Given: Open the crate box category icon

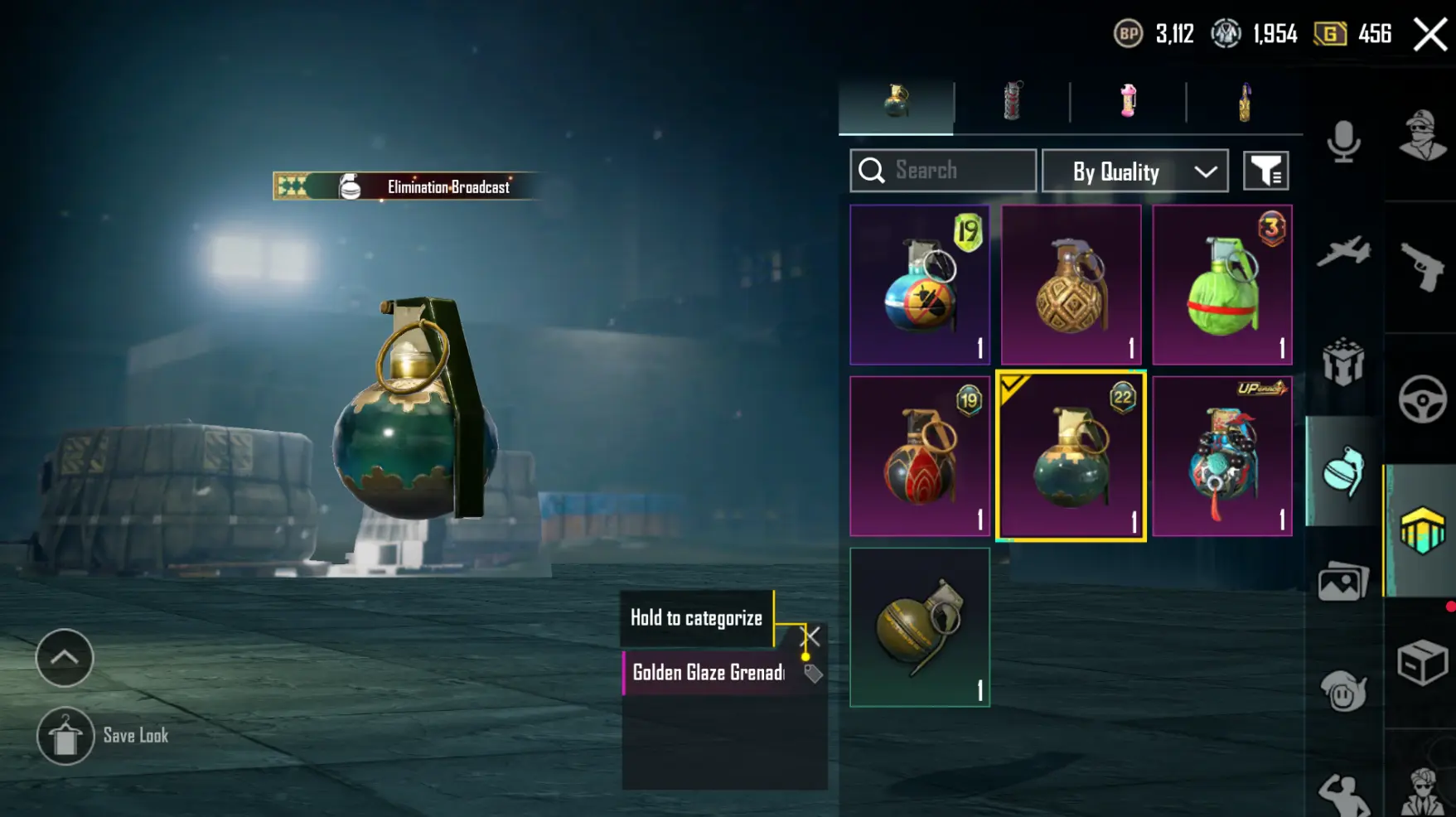Looking at the screenshot, I should point(1422,663).
